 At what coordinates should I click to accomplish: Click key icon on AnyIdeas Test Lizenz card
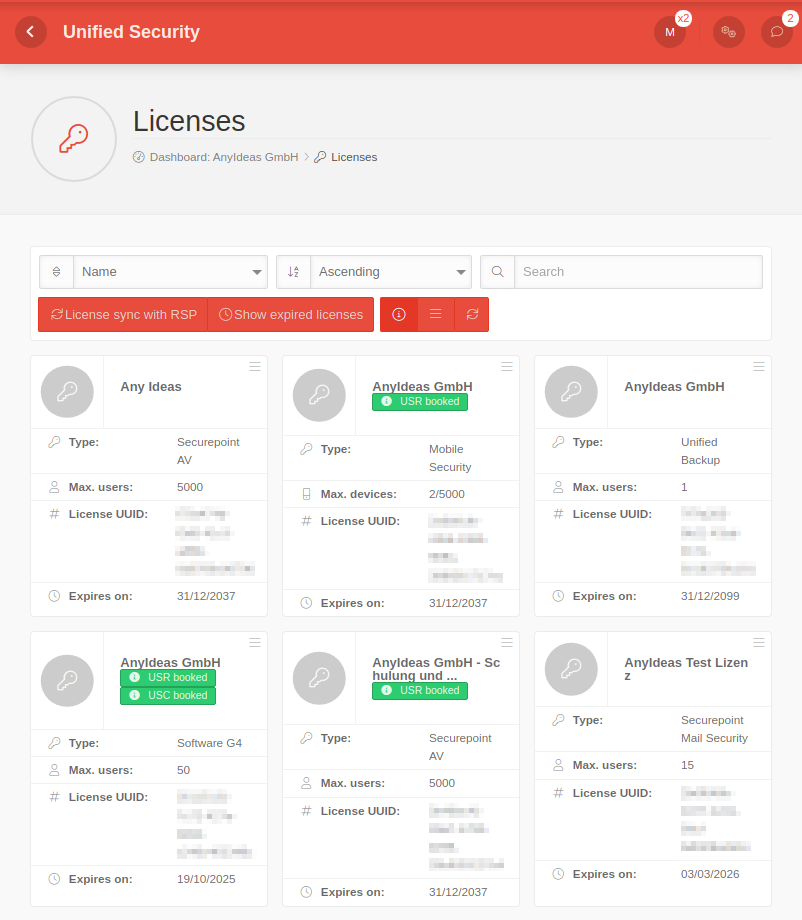(571, 668)
